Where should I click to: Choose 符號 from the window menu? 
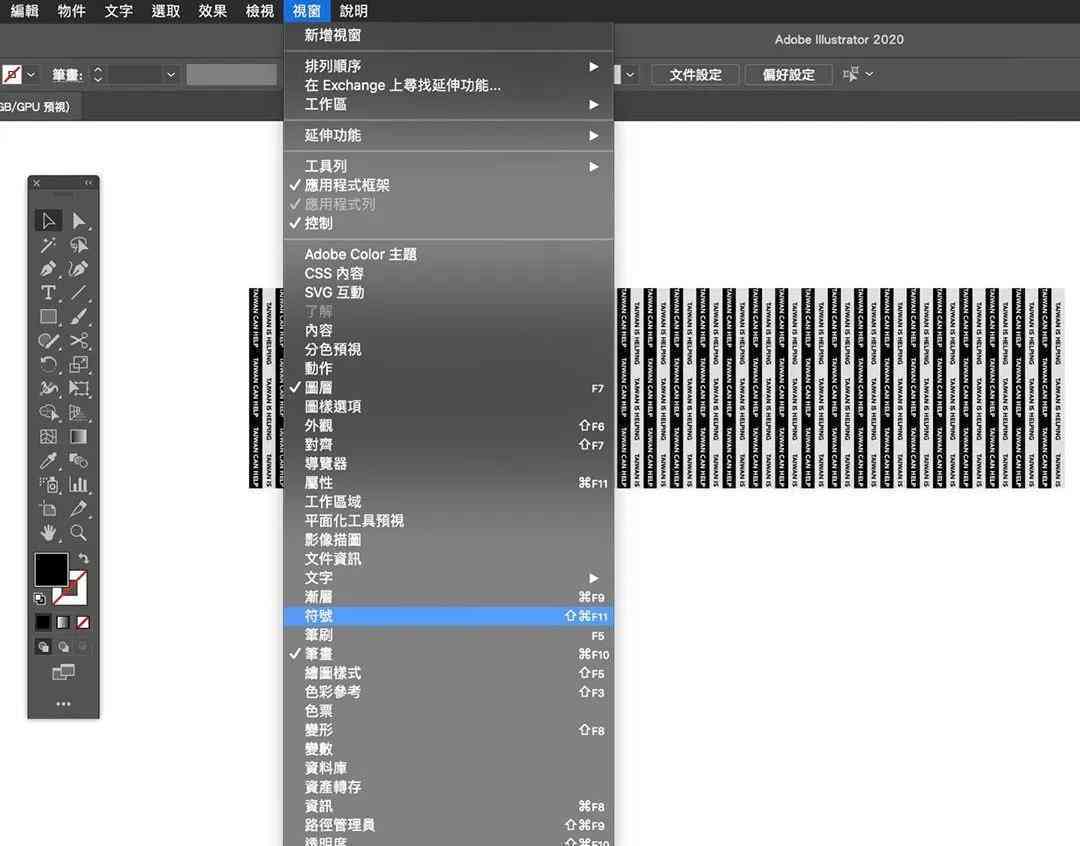click(x=448, y=616)
